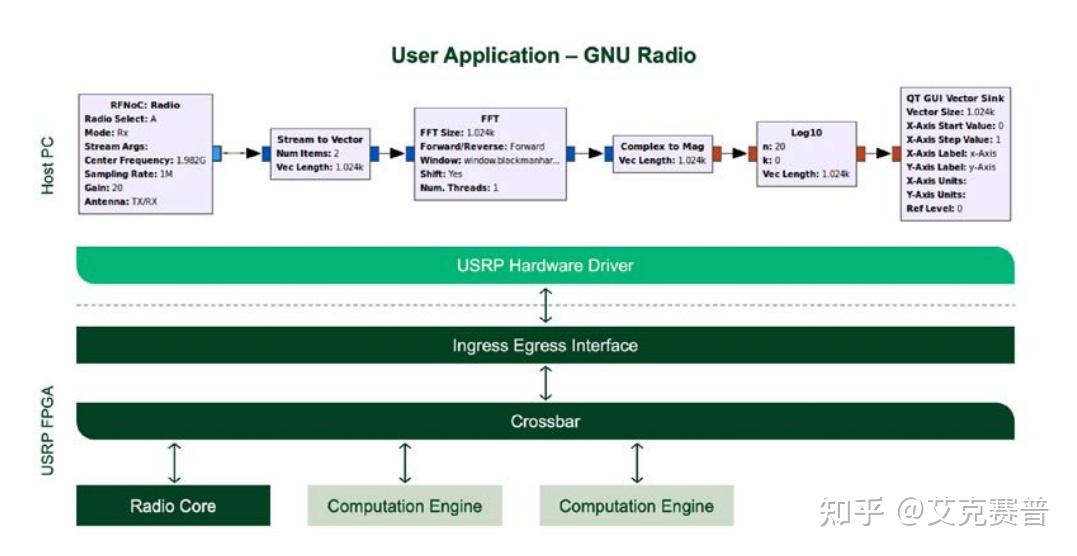
Task: Click the Complex to Mag orange output port
Action: tap(717, 153)
